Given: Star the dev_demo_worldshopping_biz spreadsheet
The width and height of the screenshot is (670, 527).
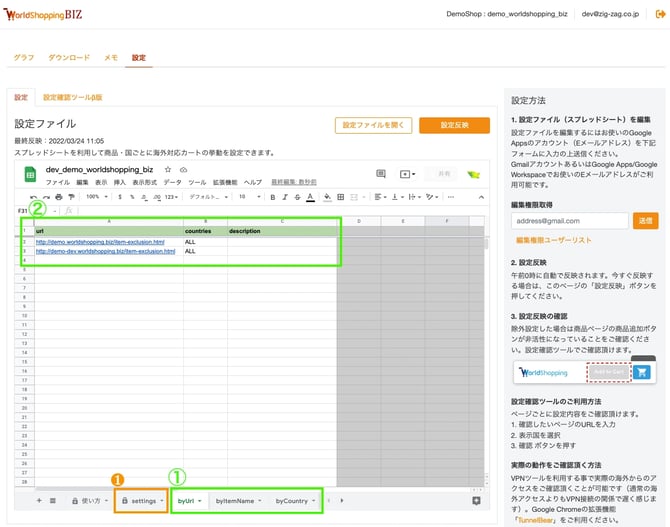Looking at the screenshot, I should 167,171.
